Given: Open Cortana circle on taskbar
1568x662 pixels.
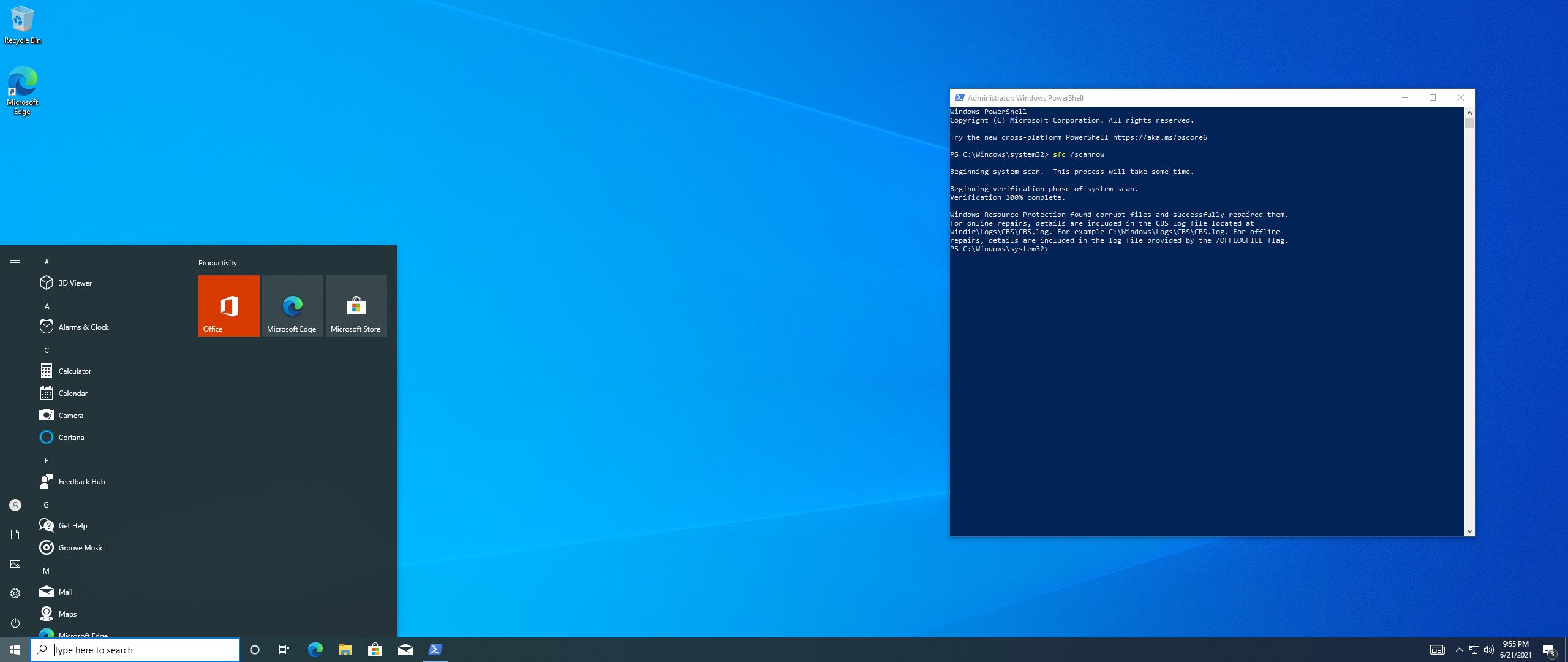Looking at the screenshot, I should [x=255, y=650].
